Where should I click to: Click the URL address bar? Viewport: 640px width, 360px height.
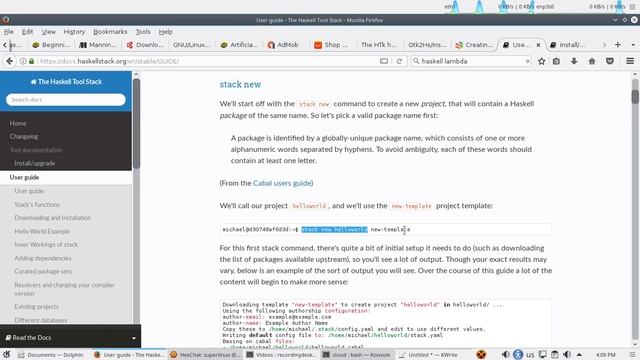coord(208,61)
